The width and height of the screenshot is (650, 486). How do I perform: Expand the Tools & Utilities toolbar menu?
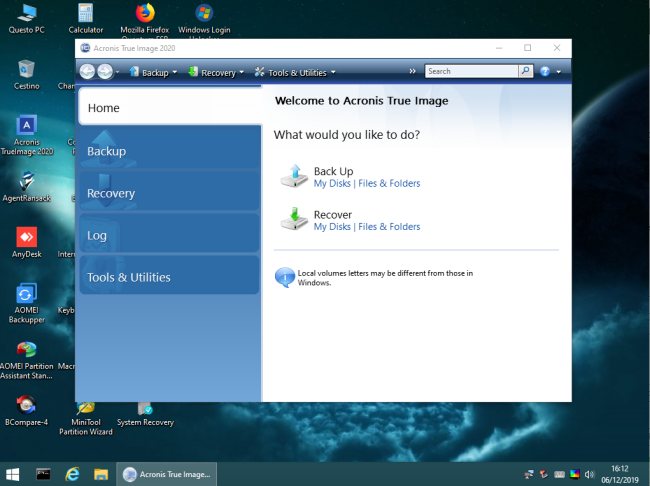tap(295, 72)
